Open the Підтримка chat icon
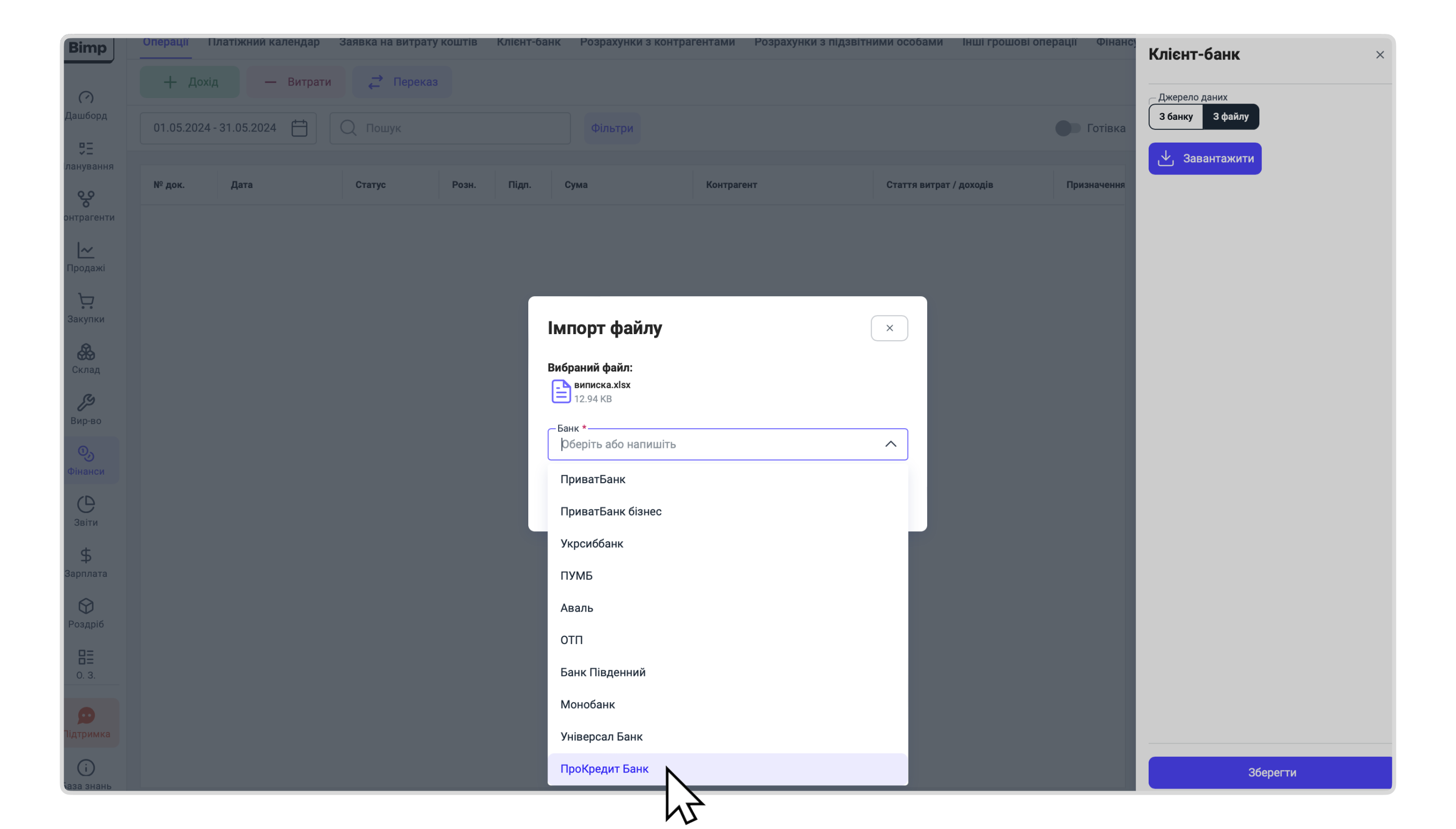Viewport: 1456px width, 829px height. 86,715
